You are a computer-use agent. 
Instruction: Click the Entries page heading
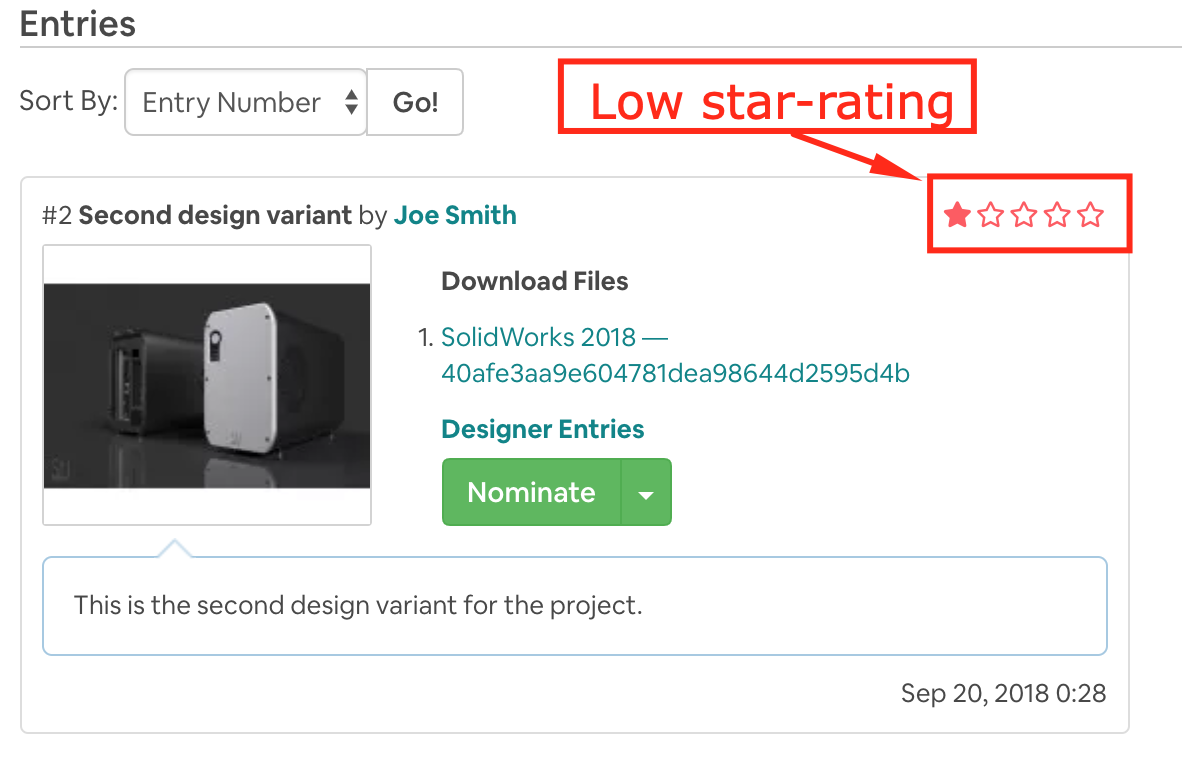pos(77,24)
